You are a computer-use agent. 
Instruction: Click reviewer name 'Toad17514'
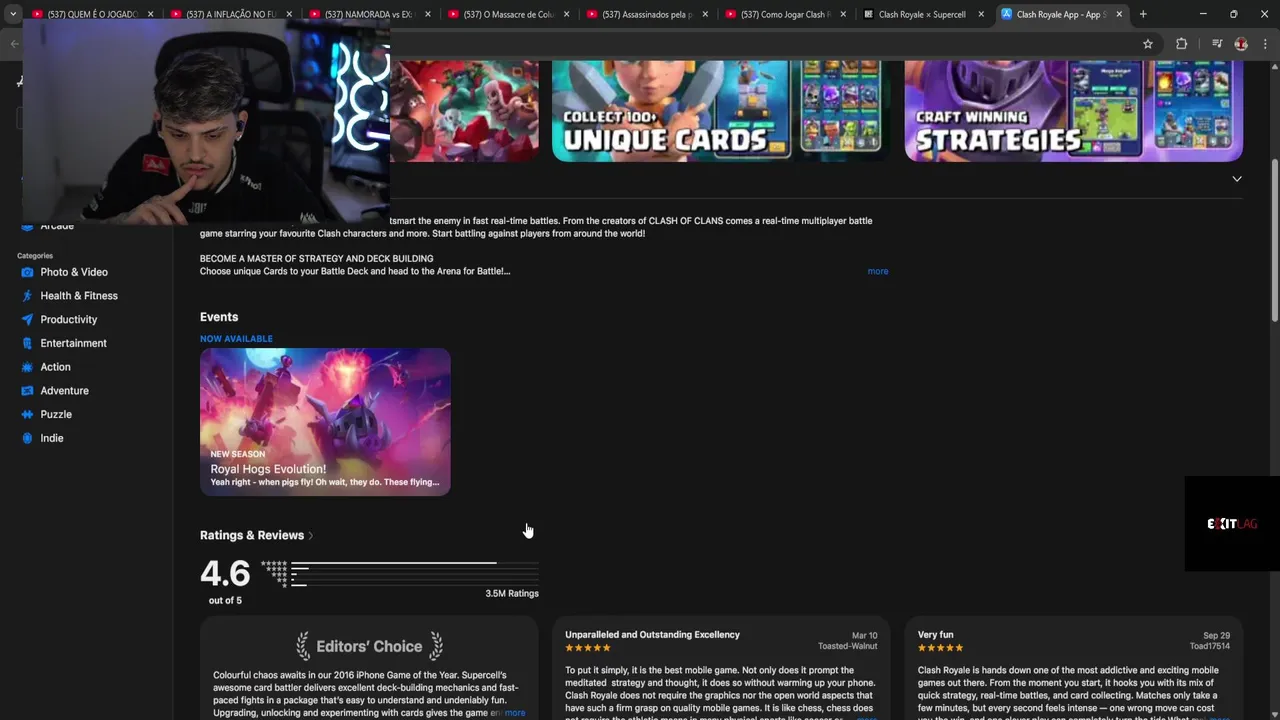[x=1210, y=647]
